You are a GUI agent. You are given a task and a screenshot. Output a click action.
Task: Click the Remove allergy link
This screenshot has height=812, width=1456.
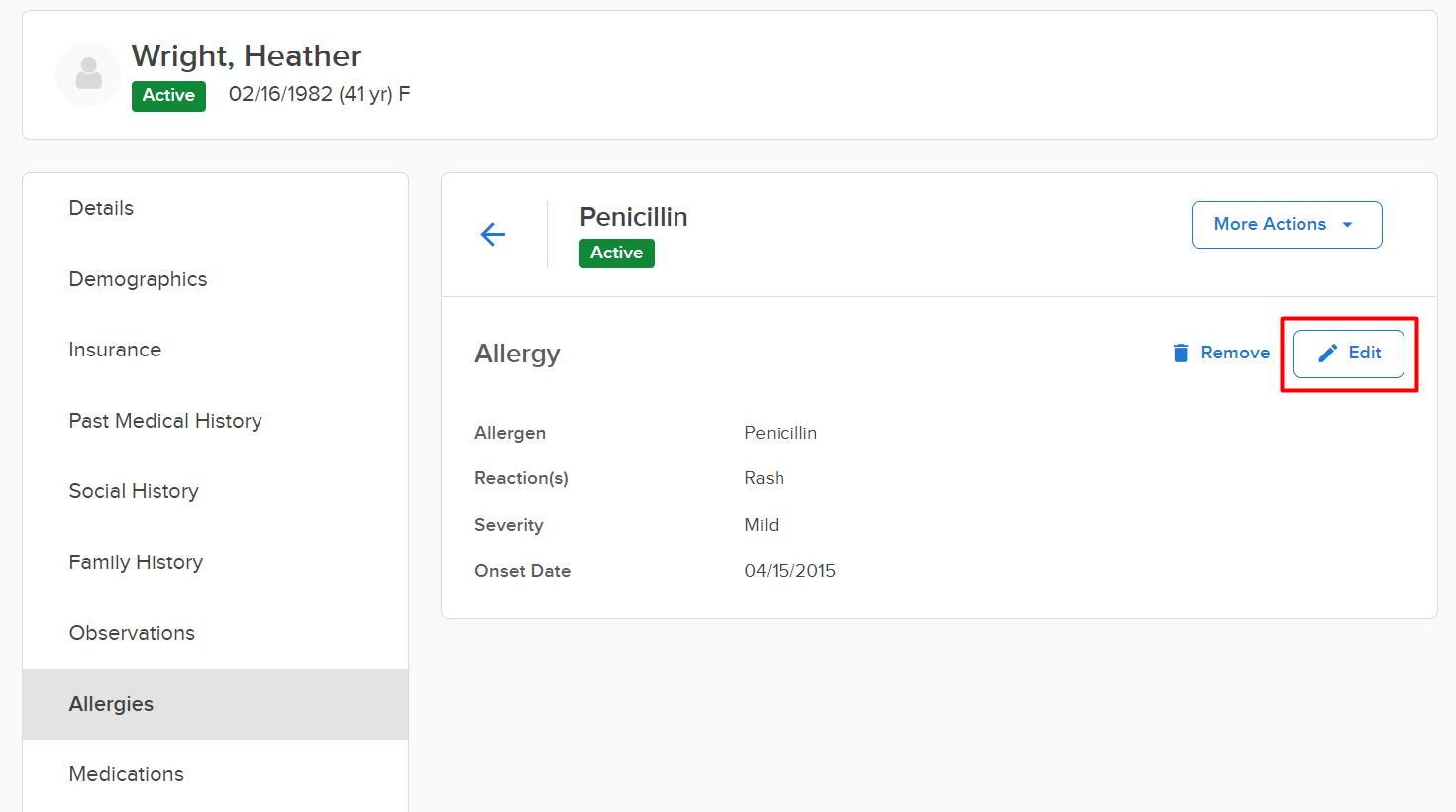[1234, 353]
